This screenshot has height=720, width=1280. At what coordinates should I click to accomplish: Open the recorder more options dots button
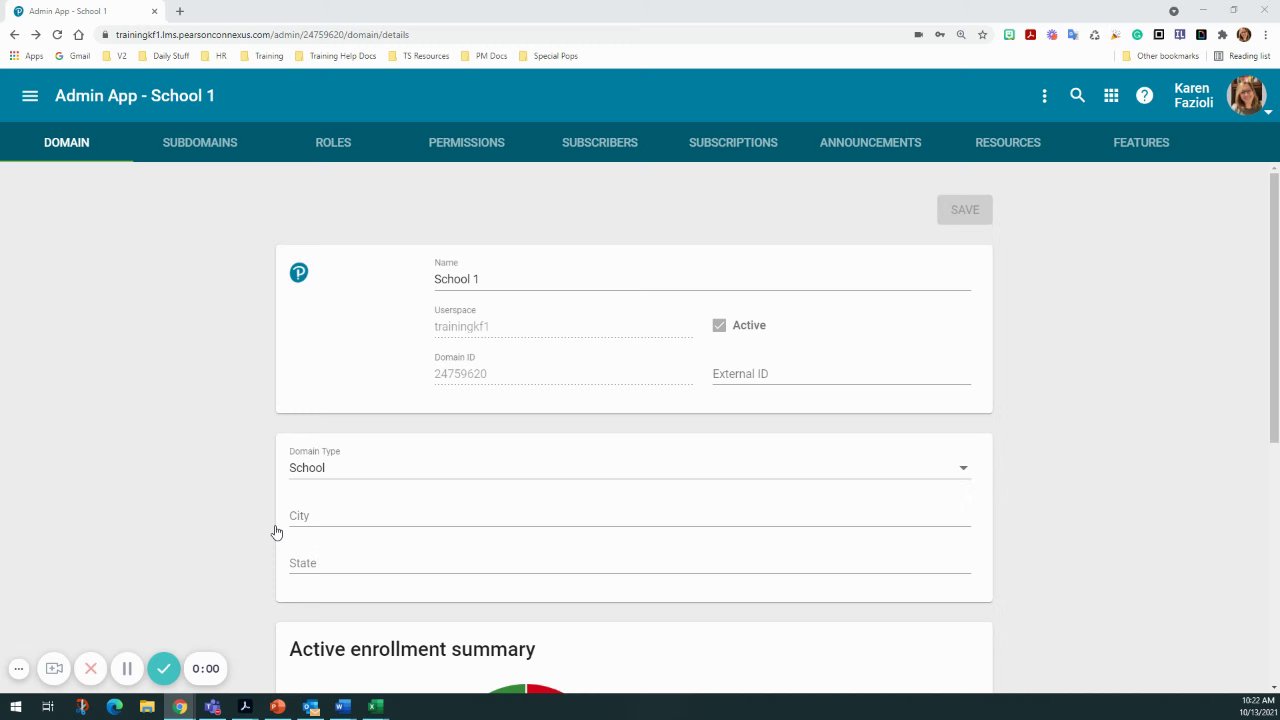click(x=18, y=669)
